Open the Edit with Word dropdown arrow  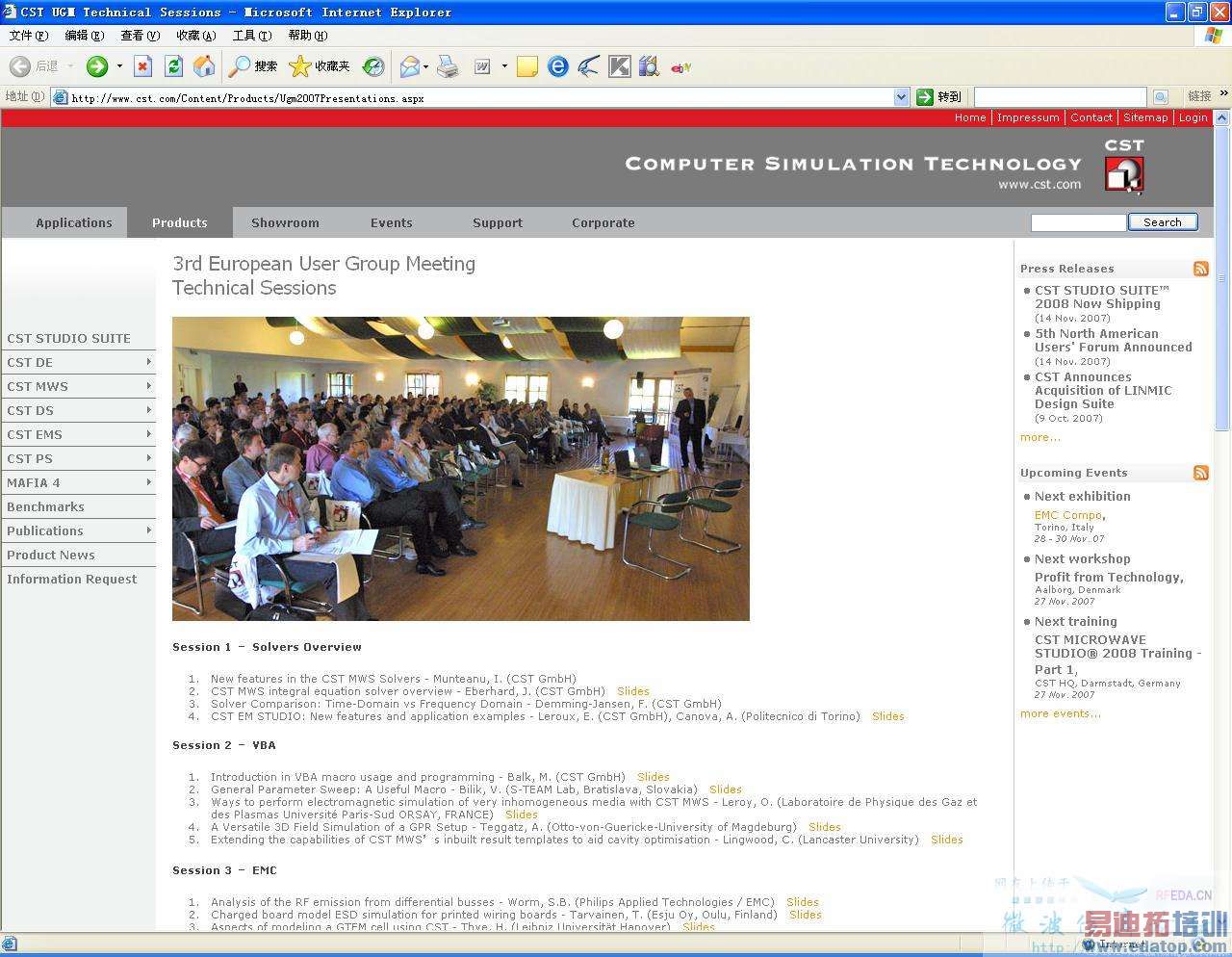click(x=504, y=66)
